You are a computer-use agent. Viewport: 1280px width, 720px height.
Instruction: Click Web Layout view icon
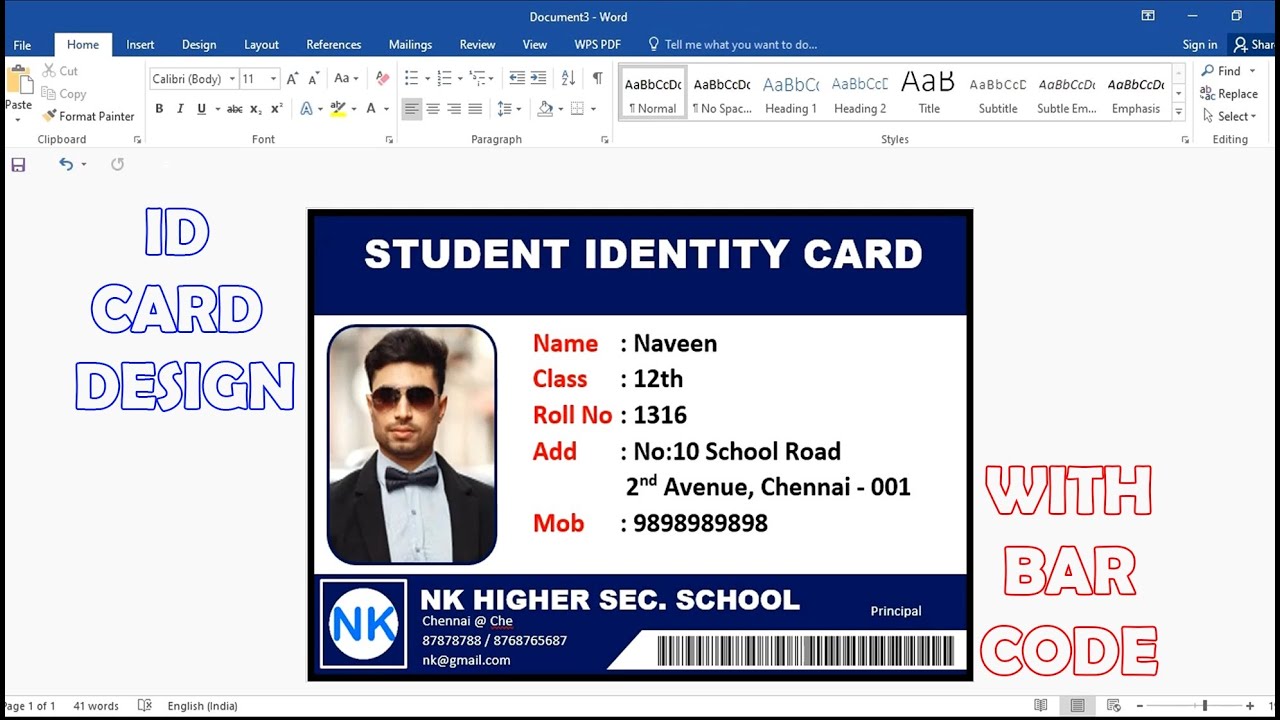[x=1113, y=705]
